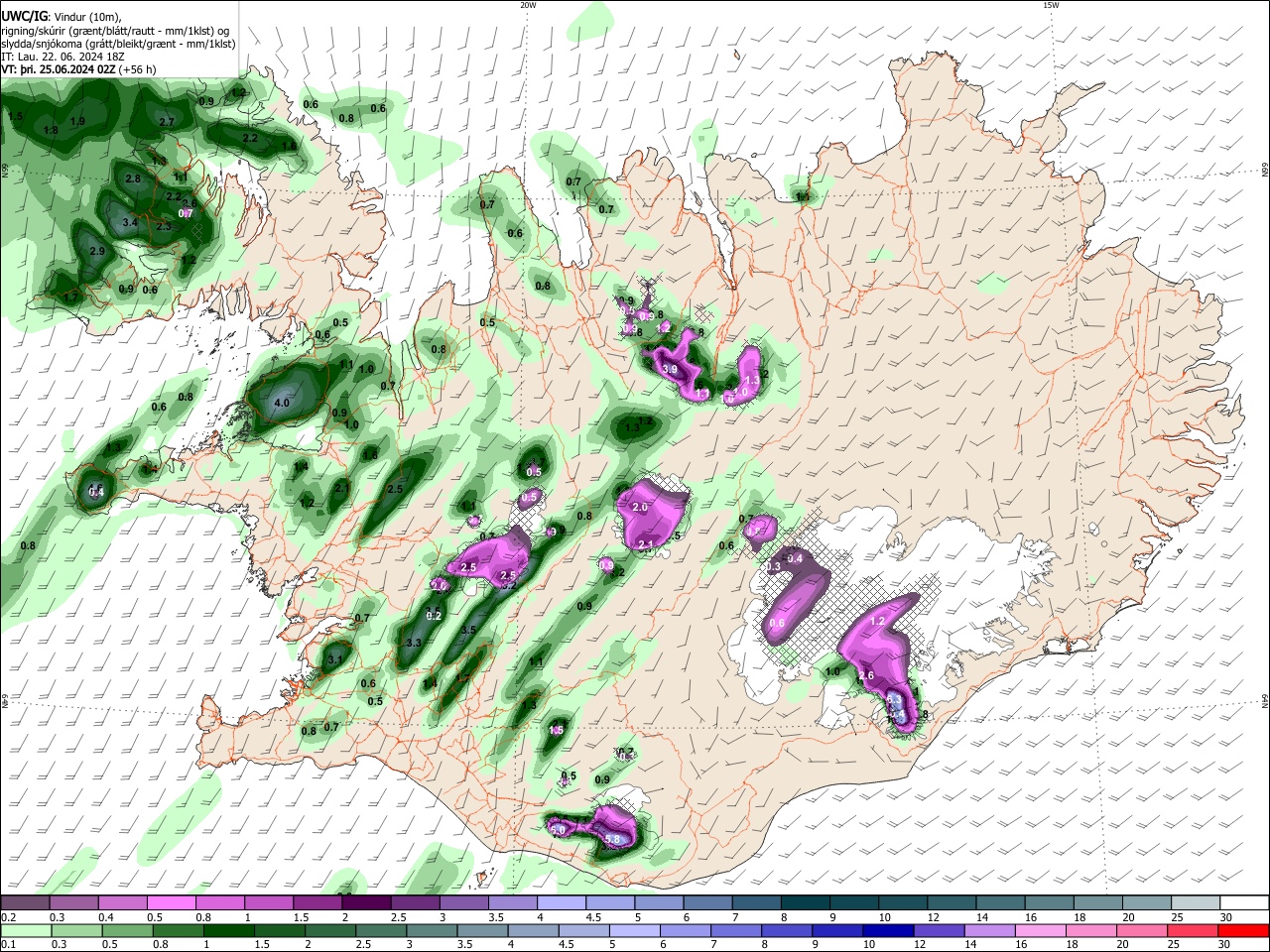Click the '0.1' label in the bottom legend row
1270x952 pixels.
coord(7,944)
